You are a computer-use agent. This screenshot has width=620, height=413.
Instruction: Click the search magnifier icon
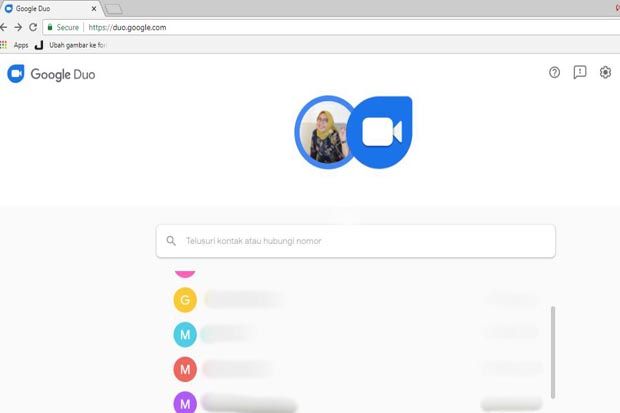(171, 241)
